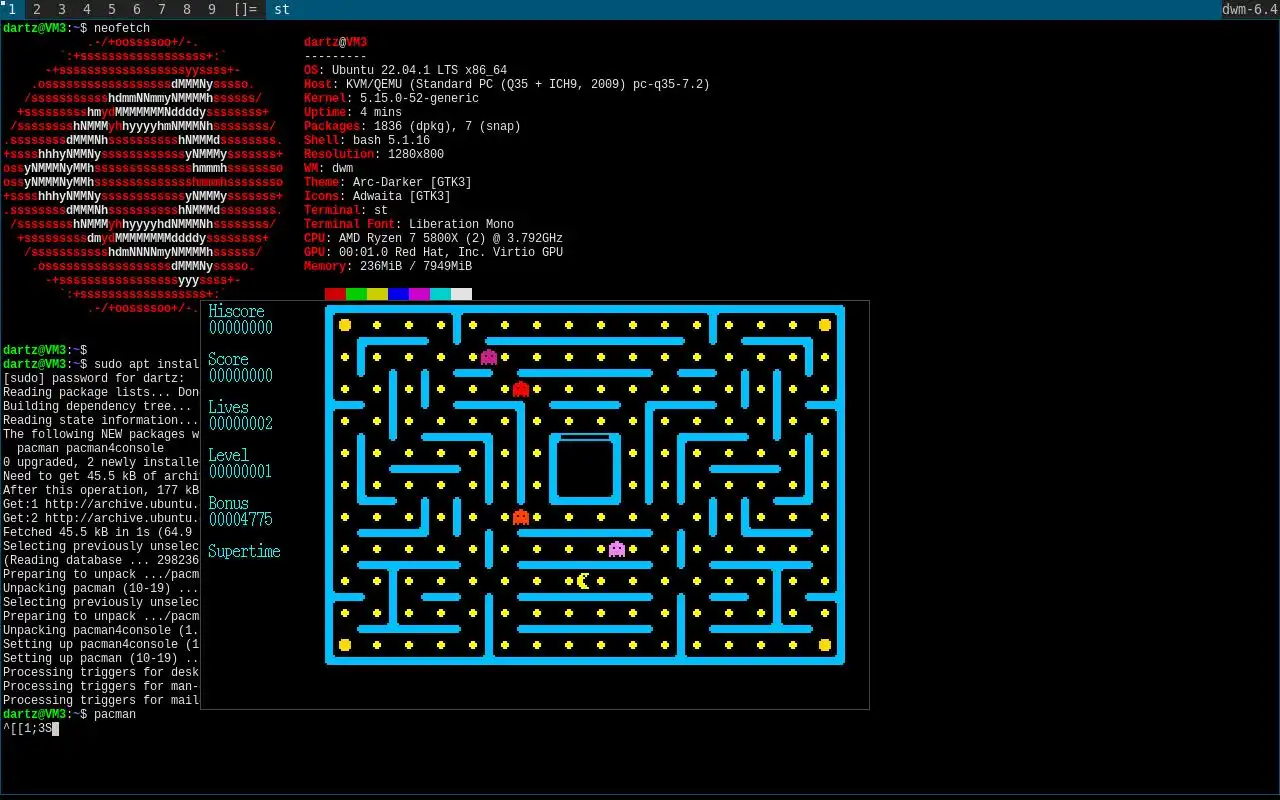
Task: Click the orange ghost left of the ghost house
Action: [x=521, y=517]
